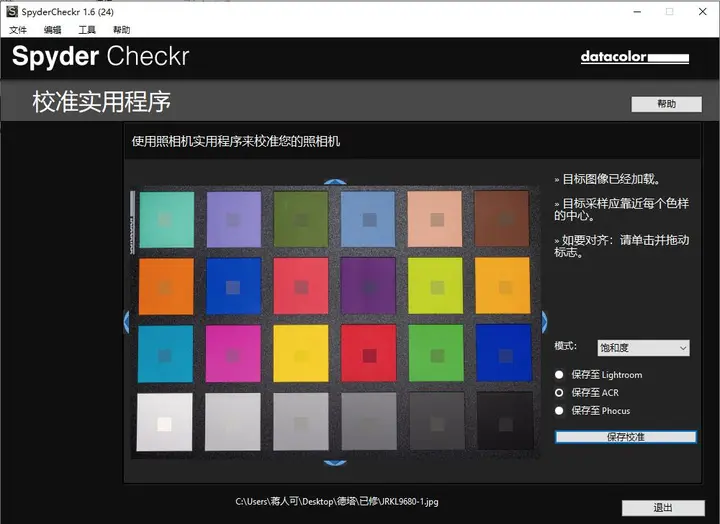Click the 保存校准 button
This screenshot has height=524, width=720.
point(625,437)
